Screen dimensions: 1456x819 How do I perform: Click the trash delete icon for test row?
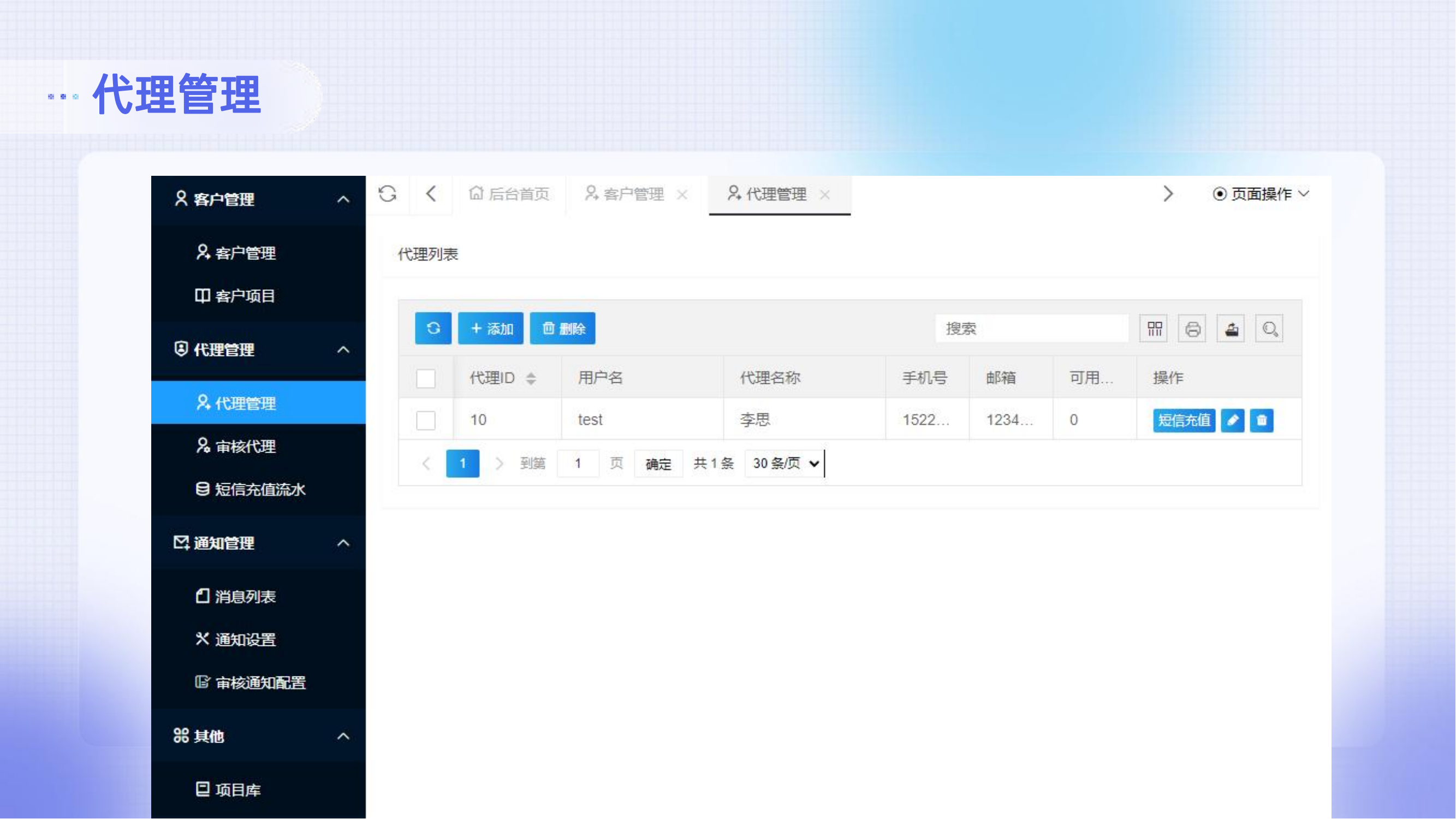pyautogui.click(x=1262, y=420)
